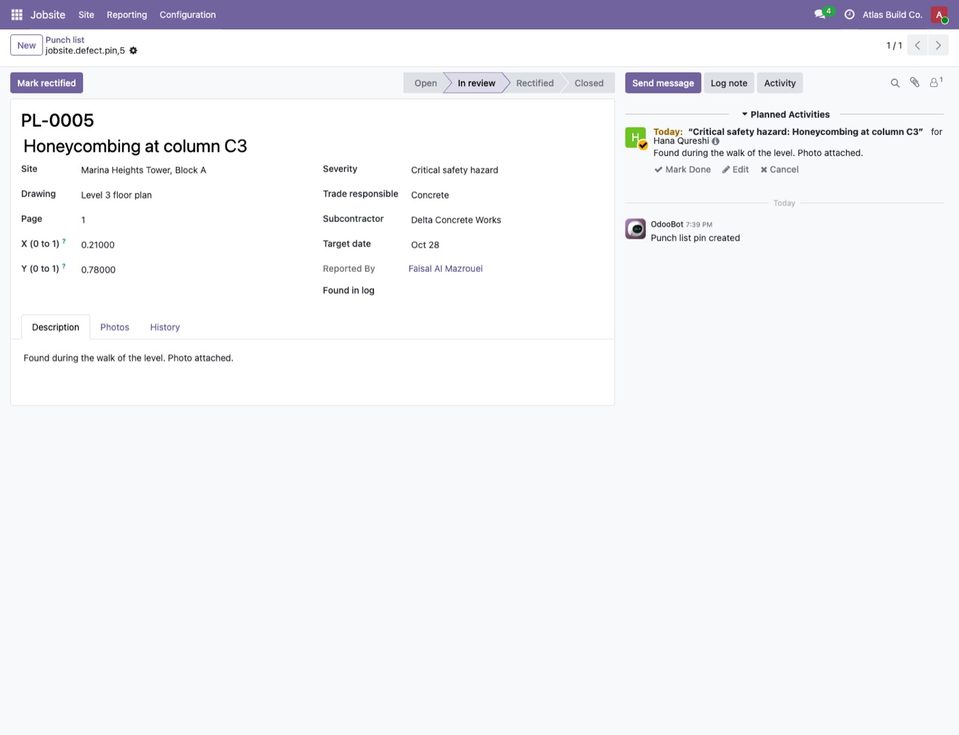Click the description text Found during the walk
This screenshot has height=735, width=959.
128,358
